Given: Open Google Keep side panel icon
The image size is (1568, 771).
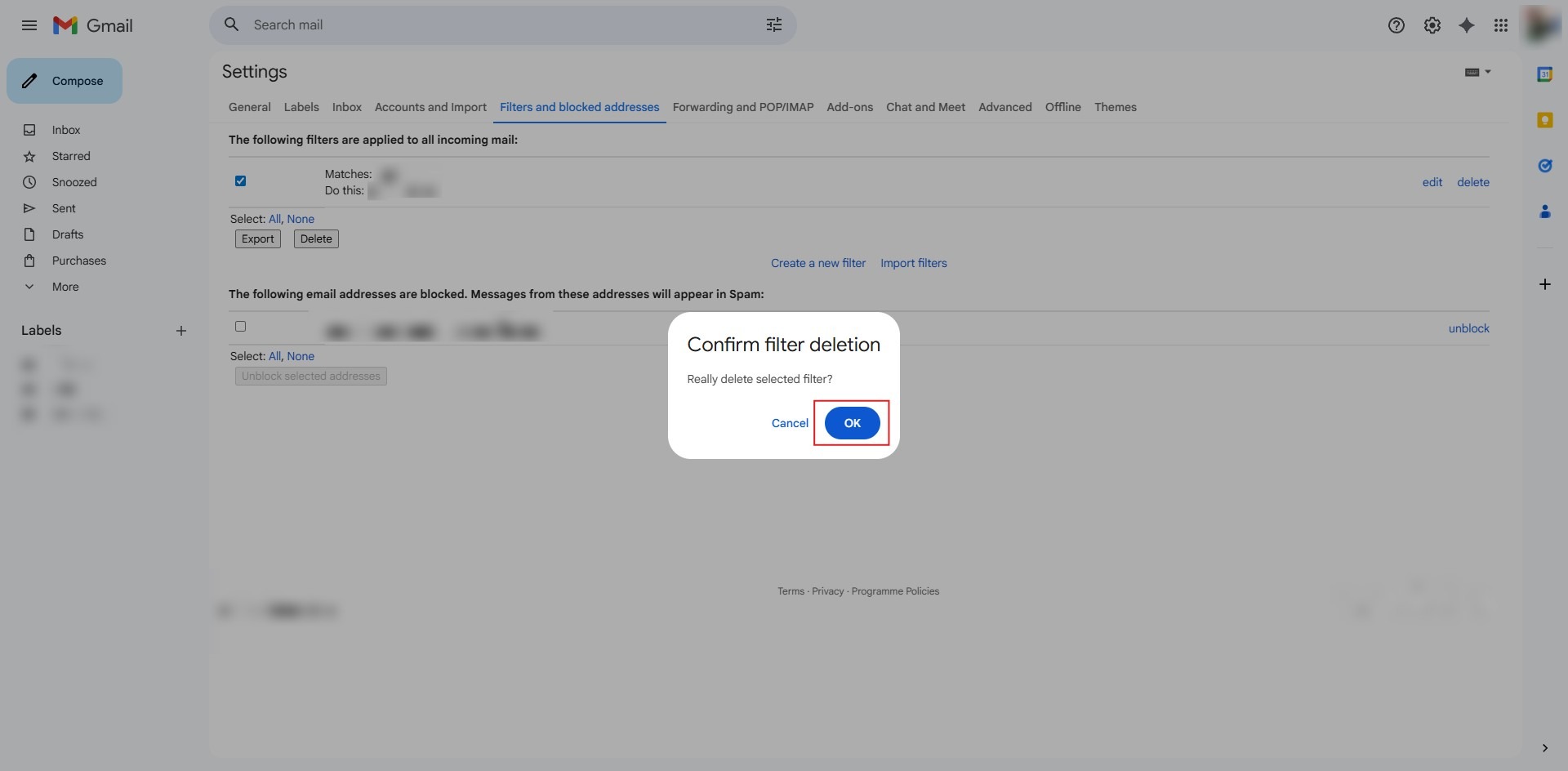Looking at the screenshot, I should point(1544,120).
